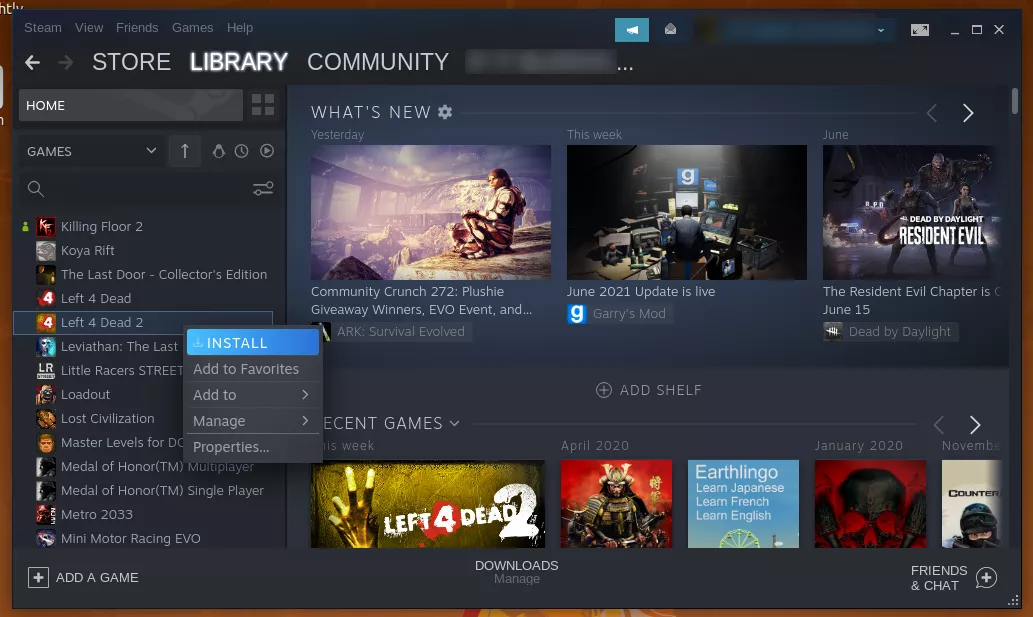Click the Metro 2033 game icon
Screen dimensions: 1033x617
[45, 514]
